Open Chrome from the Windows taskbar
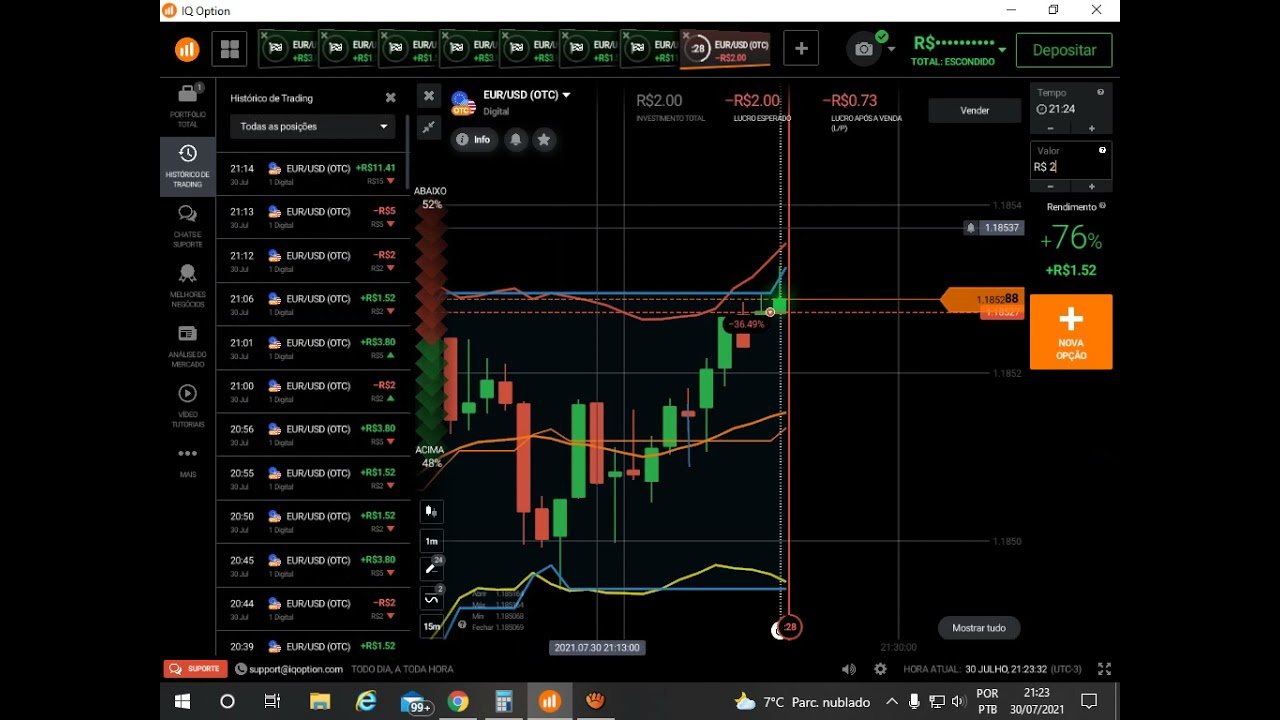 458,701
